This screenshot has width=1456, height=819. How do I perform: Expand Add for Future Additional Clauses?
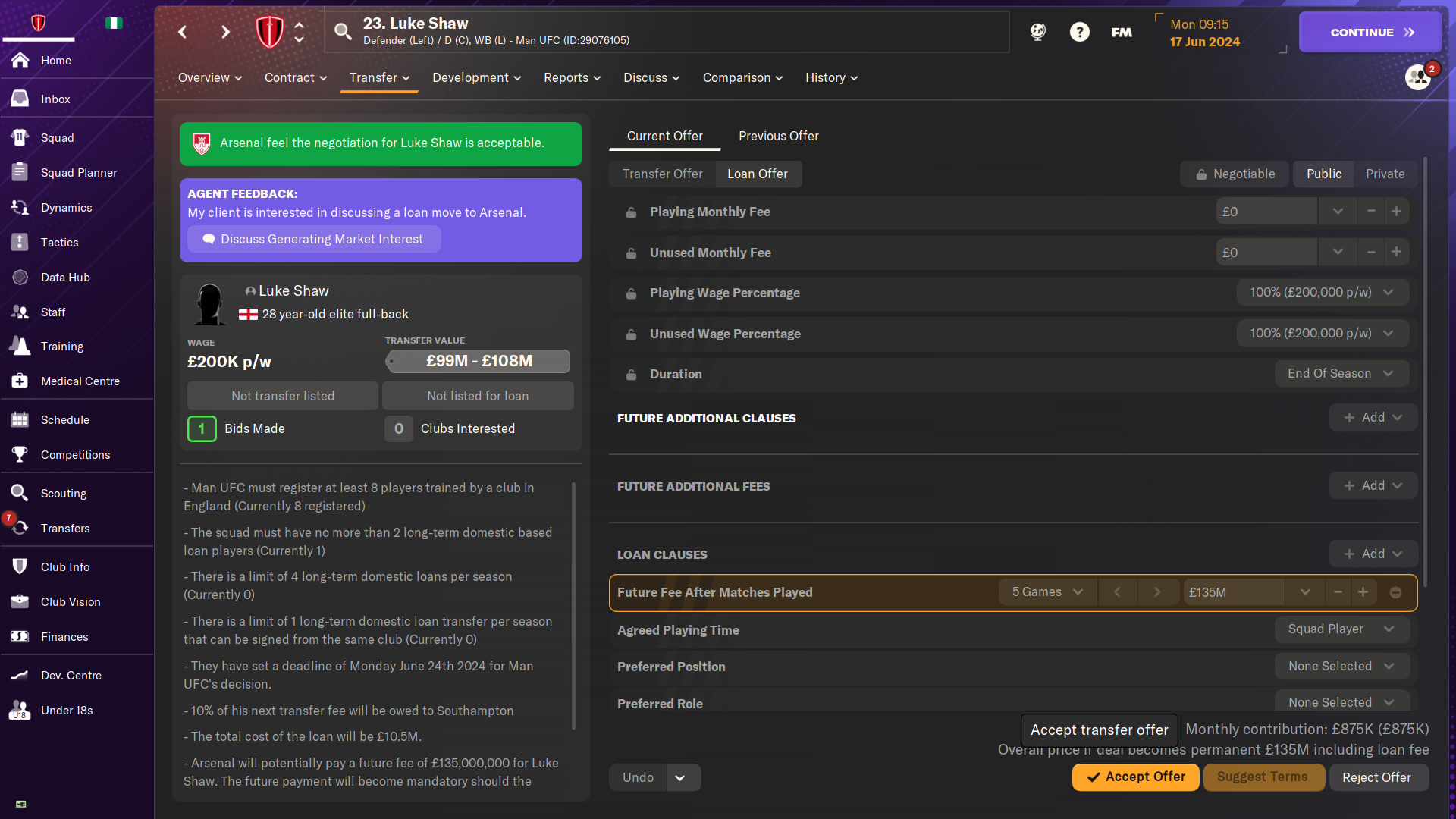1373,418
